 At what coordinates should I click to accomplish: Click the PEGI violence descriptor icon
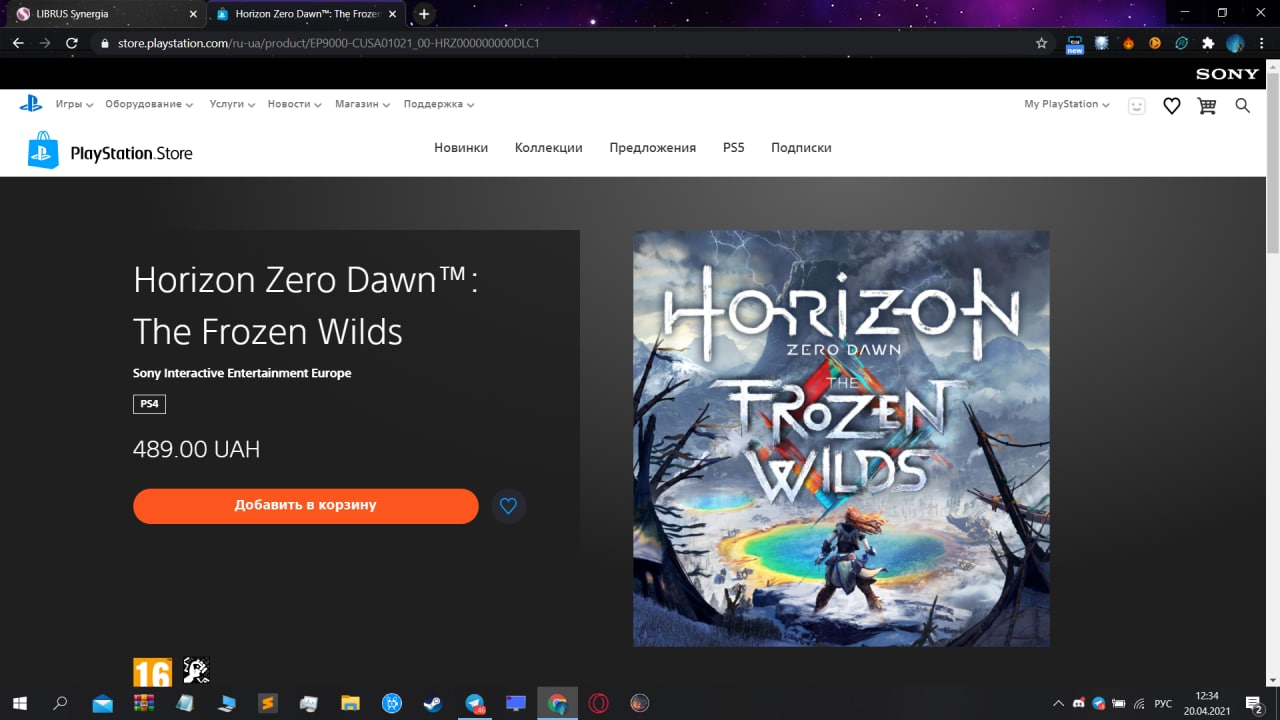196,671
